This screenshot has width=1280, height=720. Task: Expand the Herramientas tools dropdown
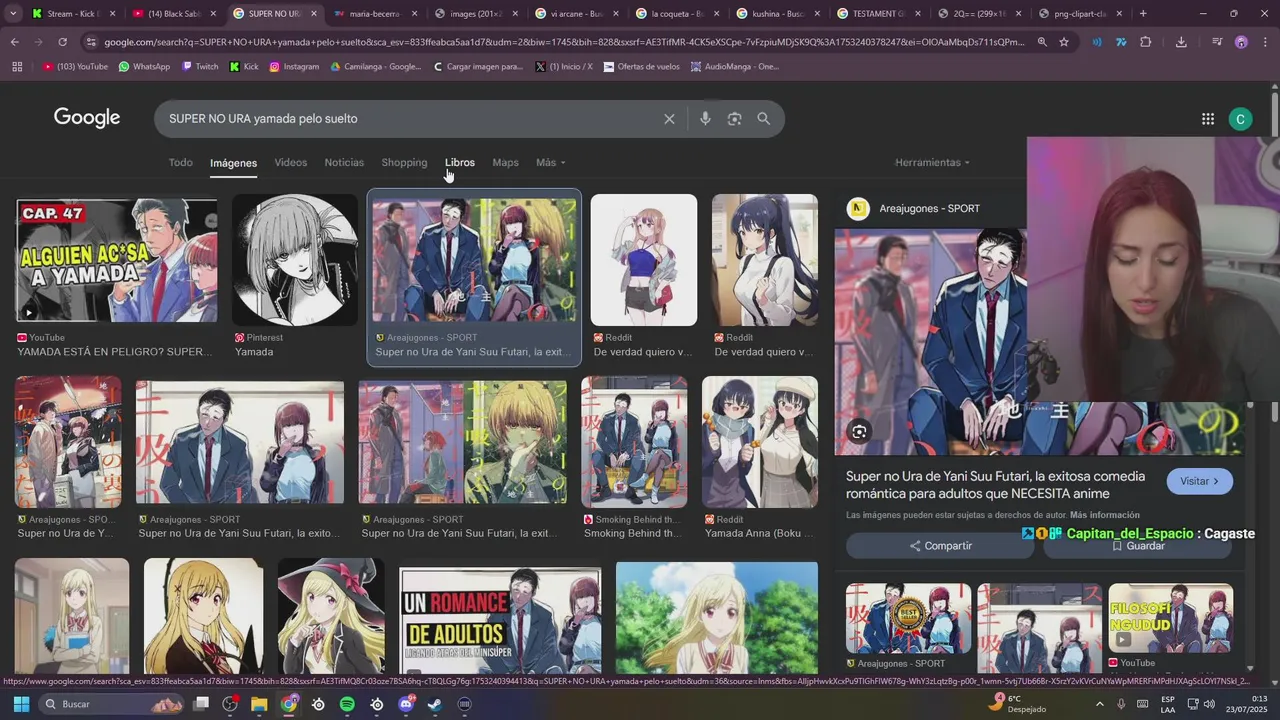932,163
